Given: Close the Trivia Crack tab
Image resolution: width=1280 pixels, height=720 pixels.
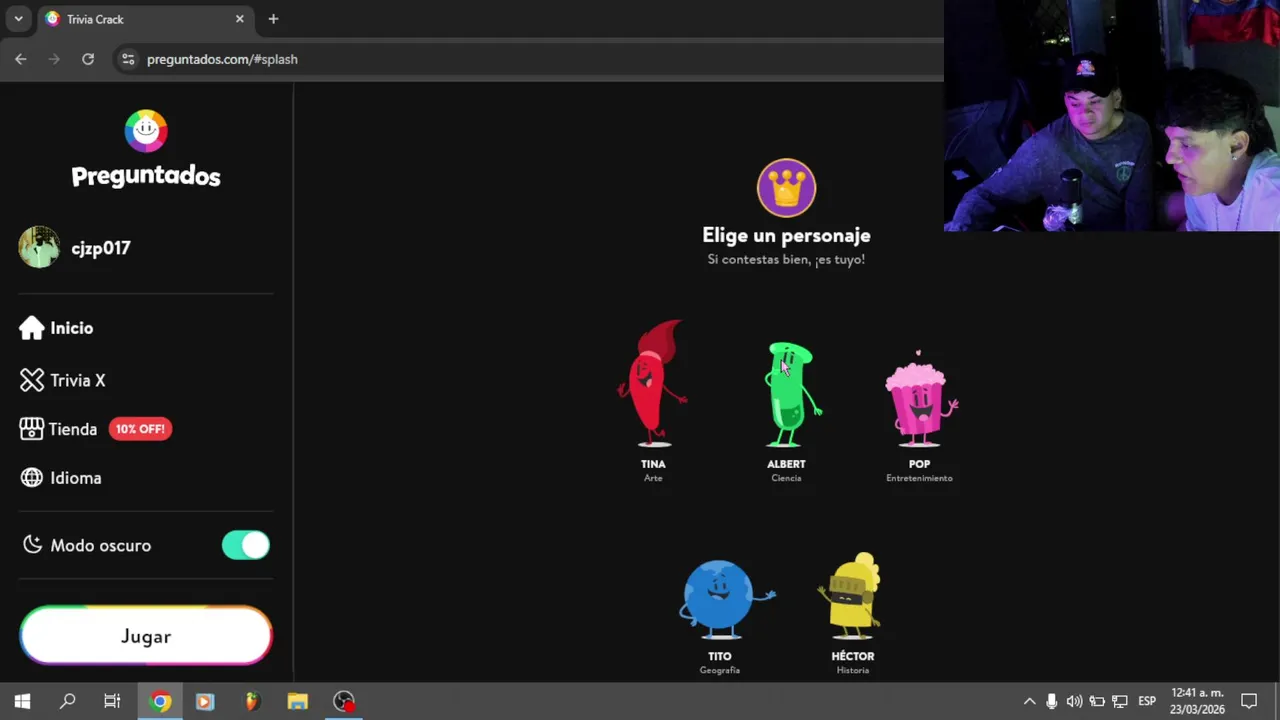Looking at the screenshot, I should (x=239, y=19).
